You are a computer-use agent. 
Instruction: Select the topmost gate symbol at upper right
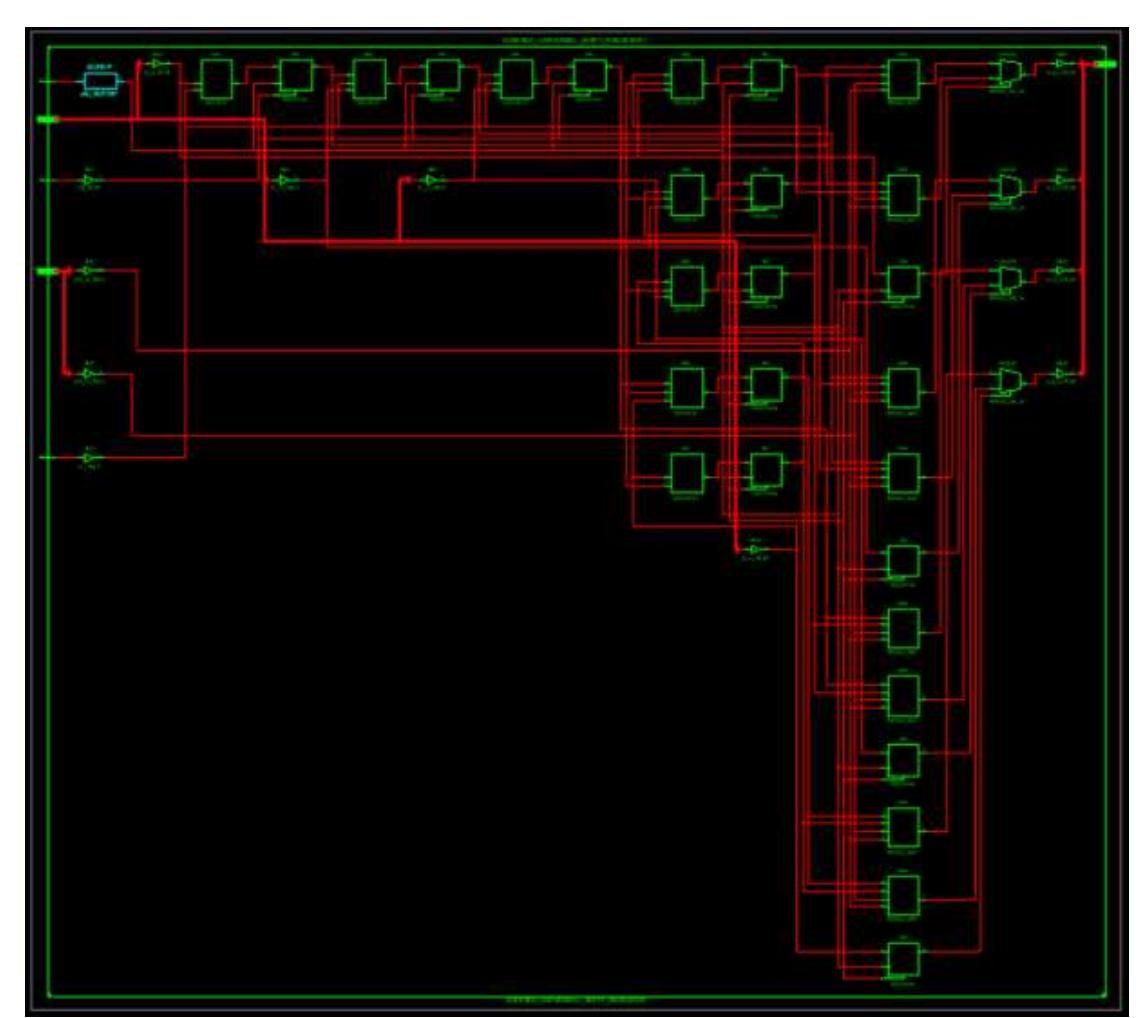coord(1009,72)
